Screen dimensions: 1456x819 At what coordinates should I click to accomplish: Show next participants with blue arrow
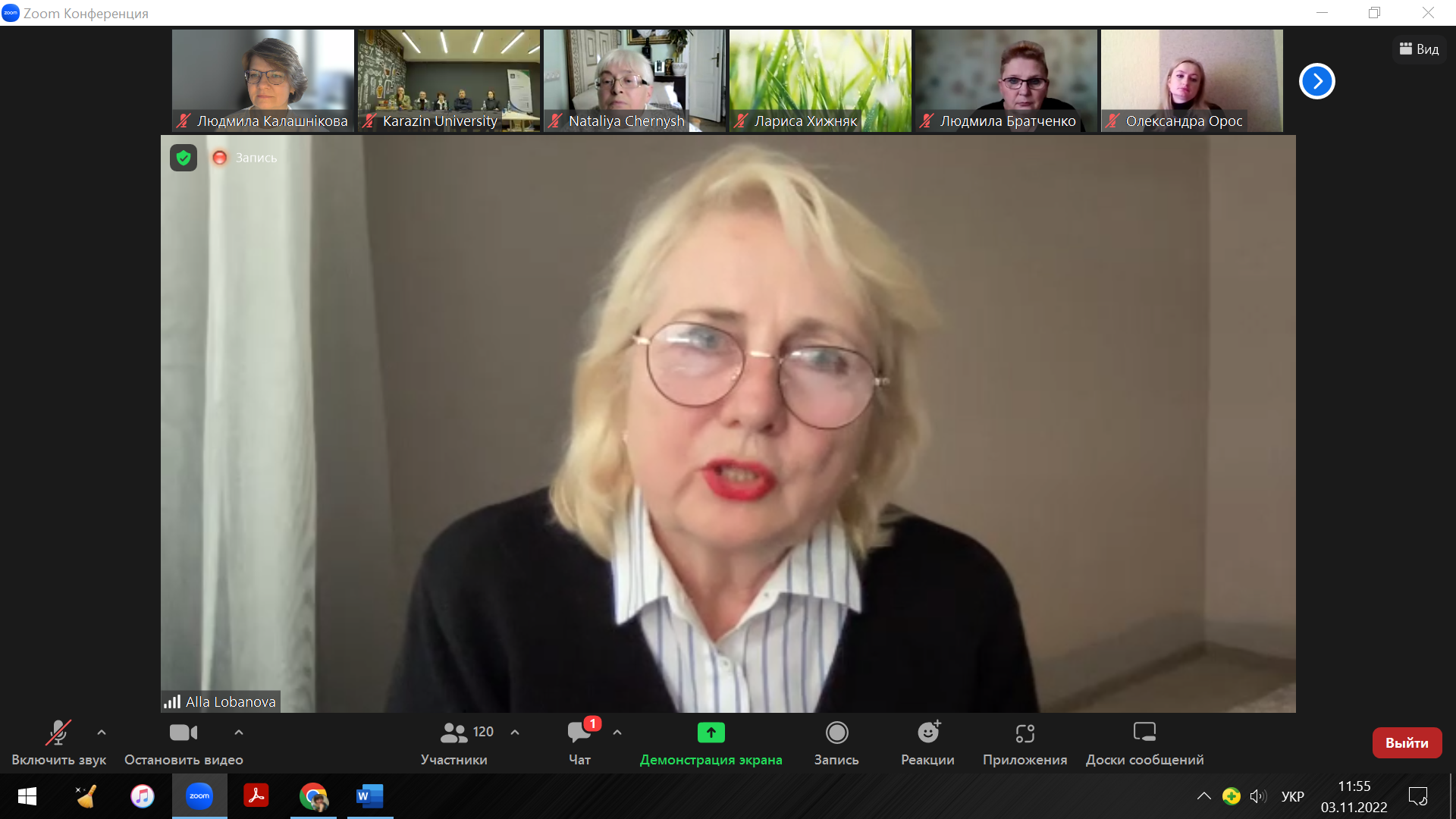click(x=1316, y=81)
